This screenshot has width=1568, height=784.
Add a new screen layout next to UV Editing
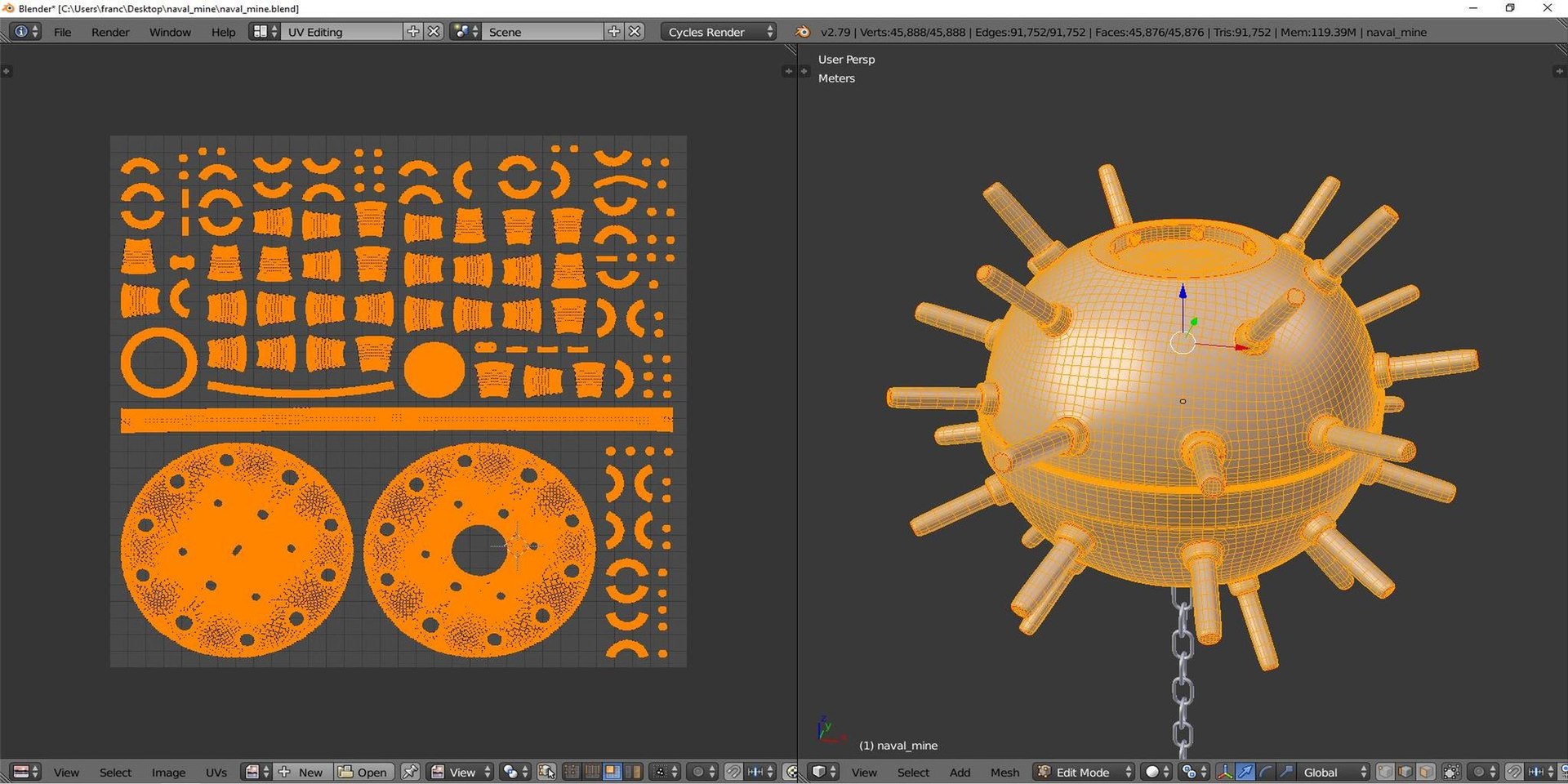point(413,32)
